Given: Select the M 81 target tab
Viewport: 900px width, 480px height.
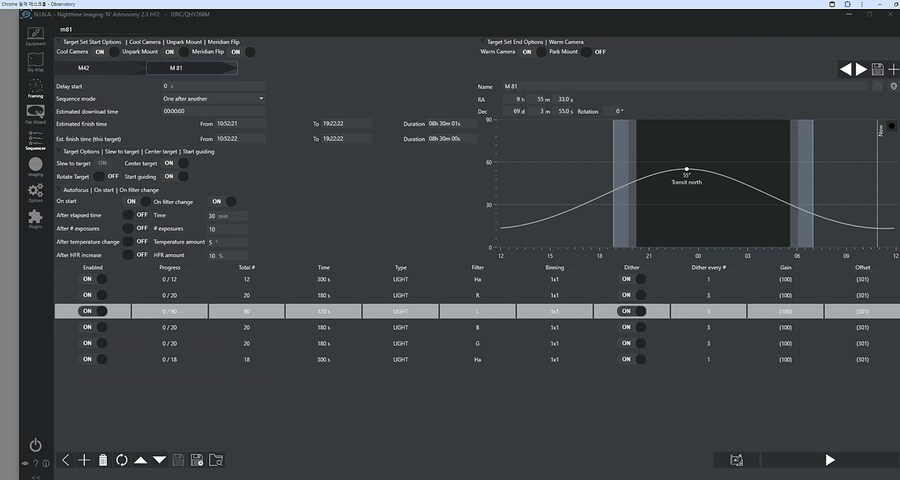Looking at the screenshot, I should tap(192, 68).
